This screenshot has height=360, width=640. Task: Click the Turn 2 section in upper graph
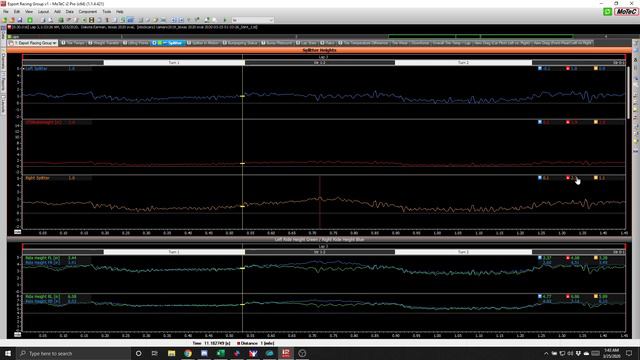tap(463, 62)
